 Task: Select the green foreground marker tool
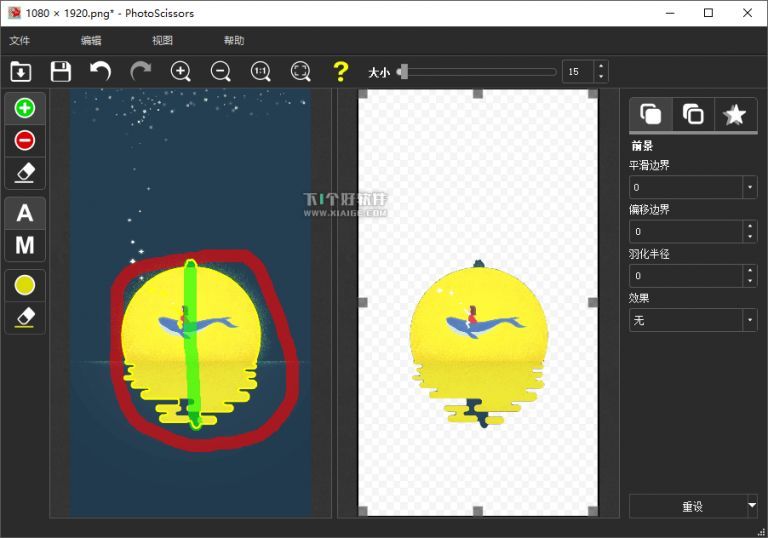tap(25, 108)
